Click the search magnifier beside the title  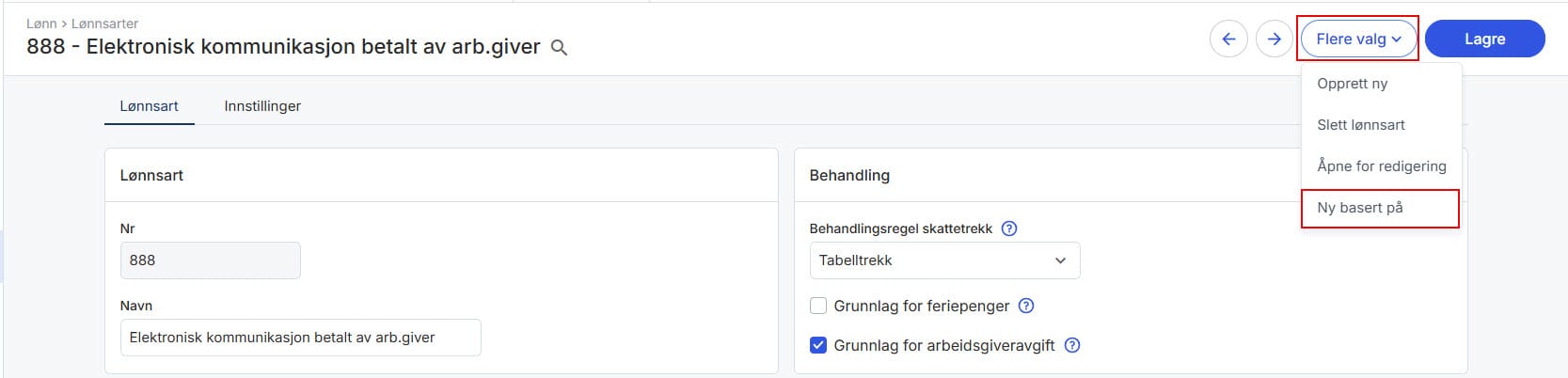pos(559,48)
